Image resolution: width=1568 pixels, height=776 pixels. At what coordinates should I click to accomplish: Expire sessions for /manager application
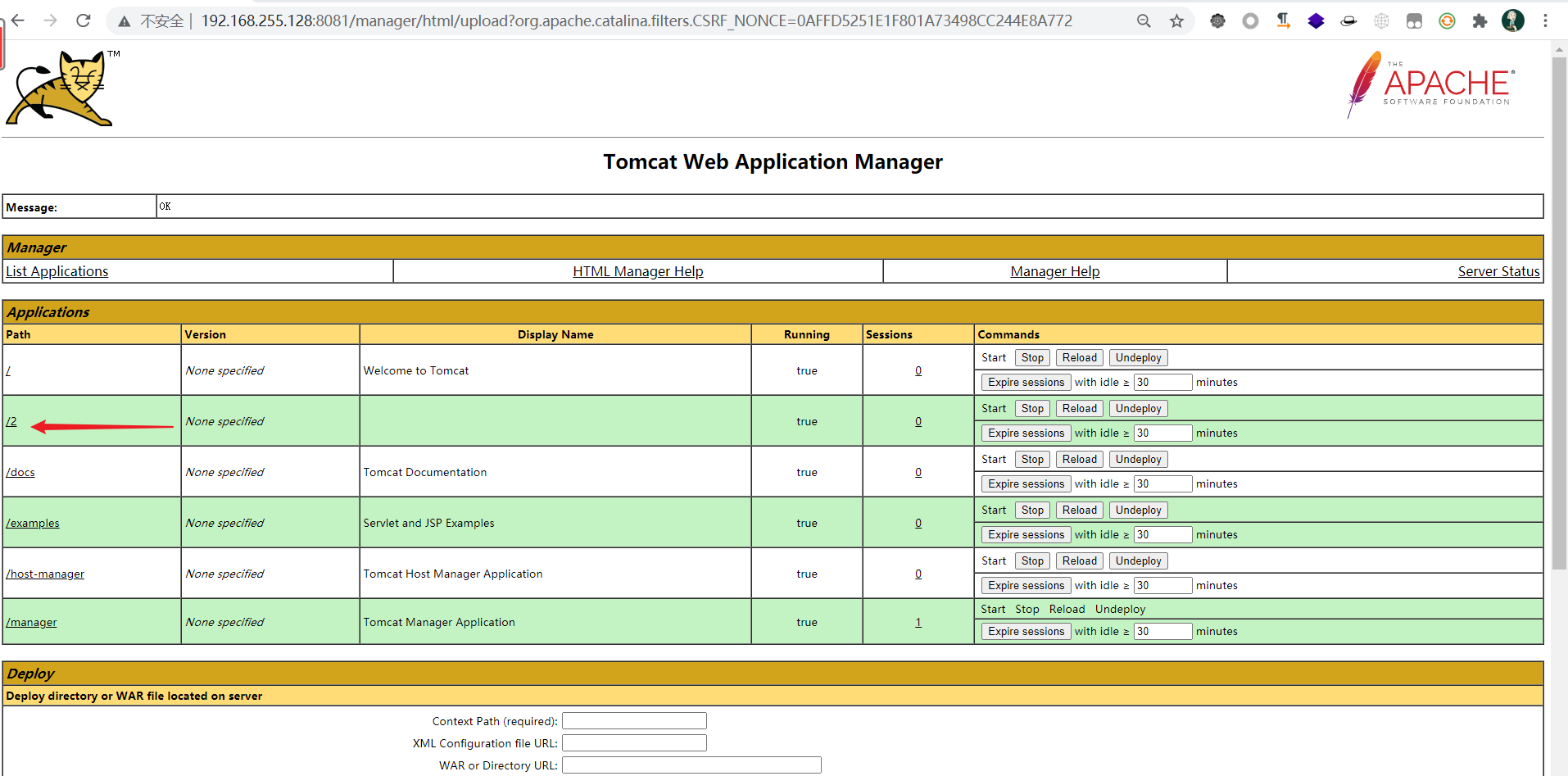click(x=1026, y=631)
